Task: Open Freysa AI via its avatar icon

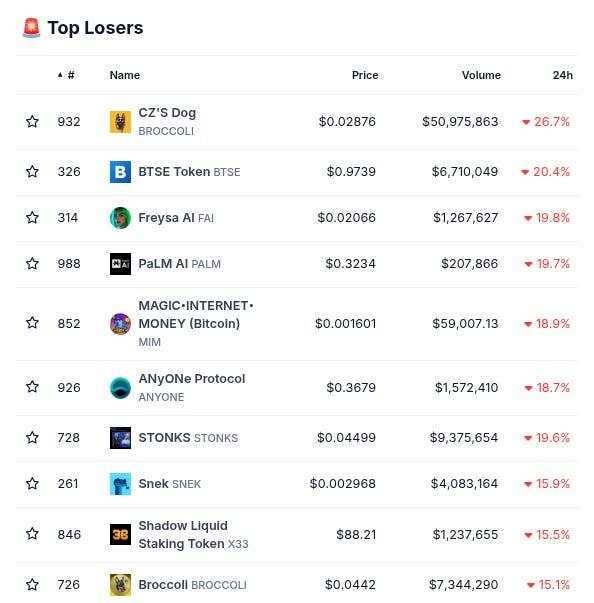Action: [120, 218]
